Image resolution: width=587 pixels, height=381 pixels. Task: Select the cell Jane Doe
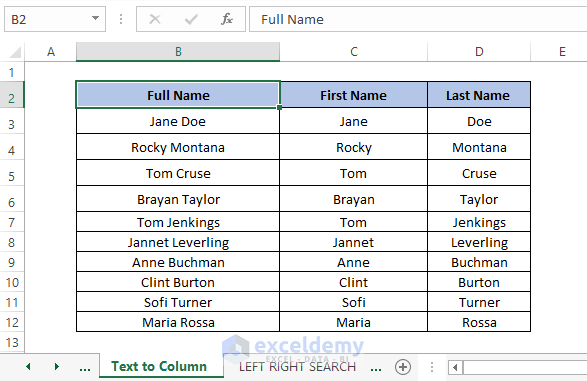point(178,121)
